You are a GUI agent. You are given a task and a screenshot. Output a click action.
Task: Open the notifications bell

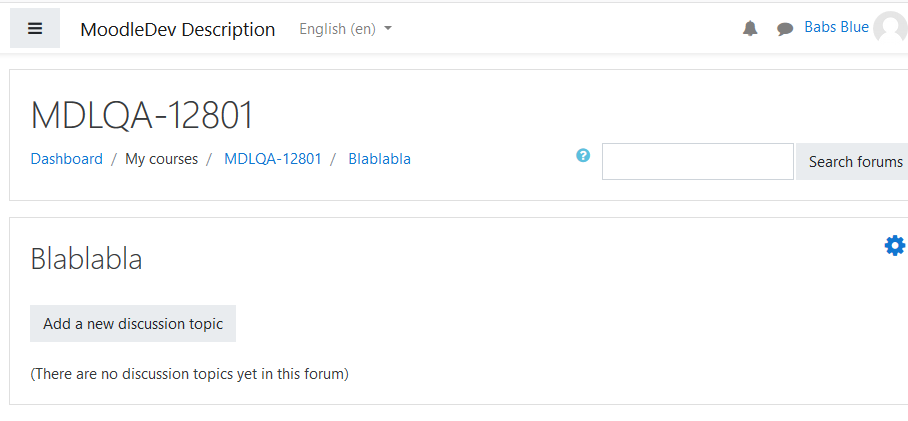750,28
